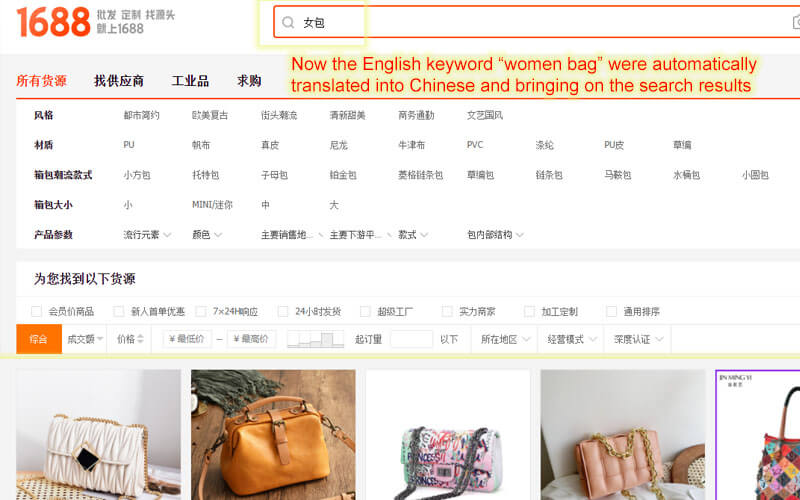Select the 工业品 tab
Screen dimensions: 800x500
190,81
